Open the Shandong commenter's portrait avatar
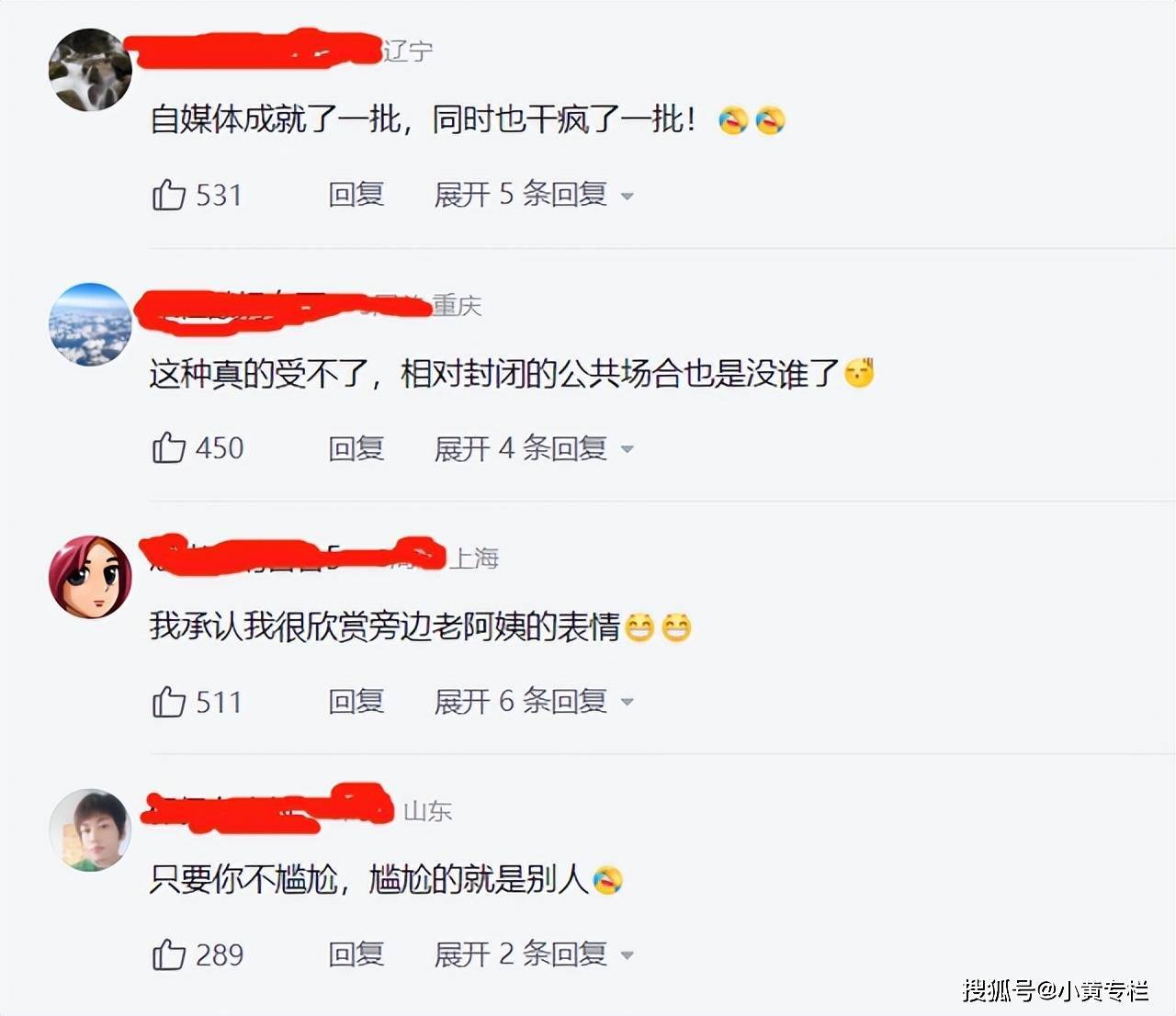 pyautogui.click(x=90, y=830)
